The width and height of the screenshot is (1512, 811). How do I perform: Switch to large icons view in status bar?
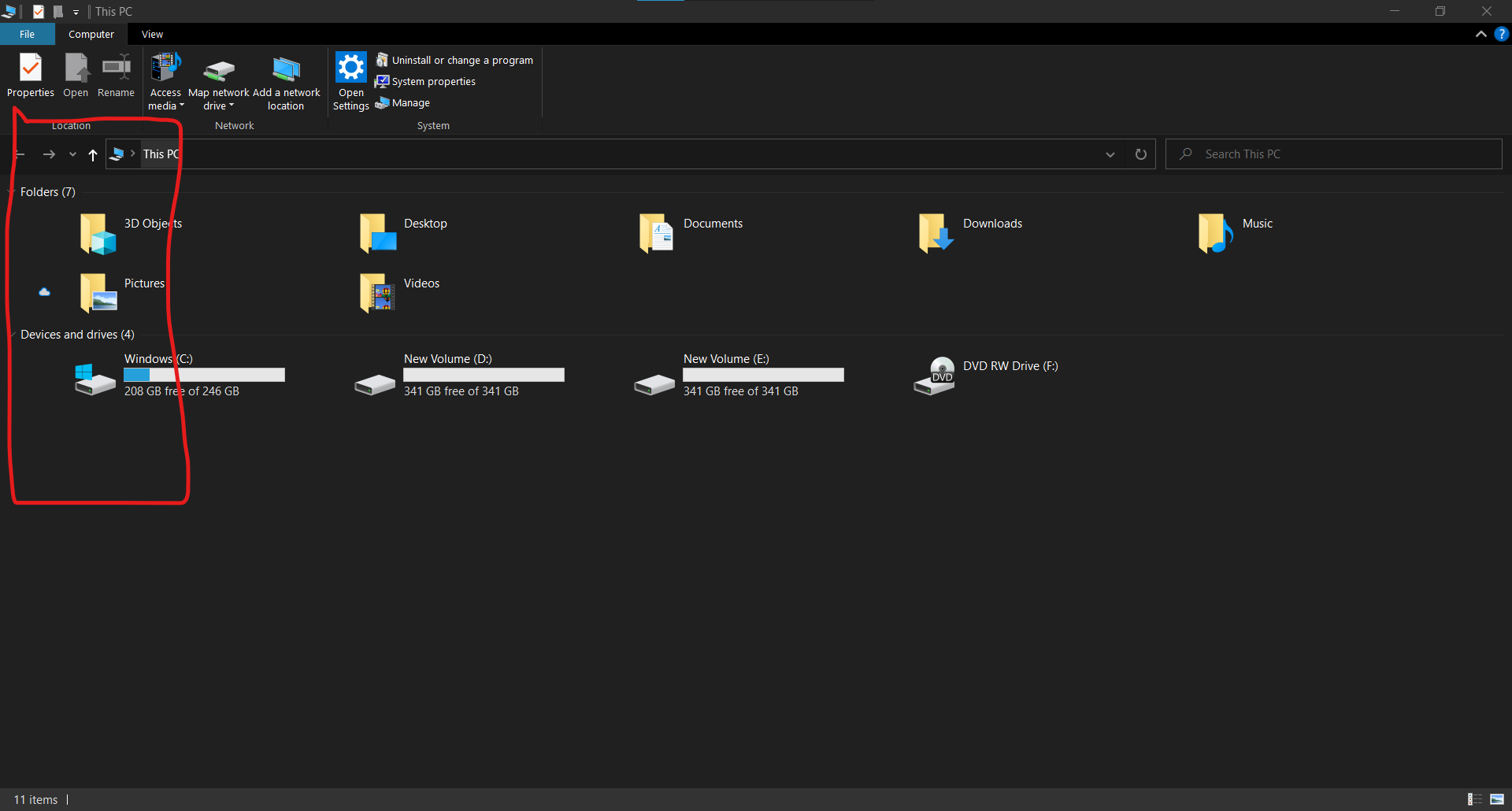(1497, 799)
